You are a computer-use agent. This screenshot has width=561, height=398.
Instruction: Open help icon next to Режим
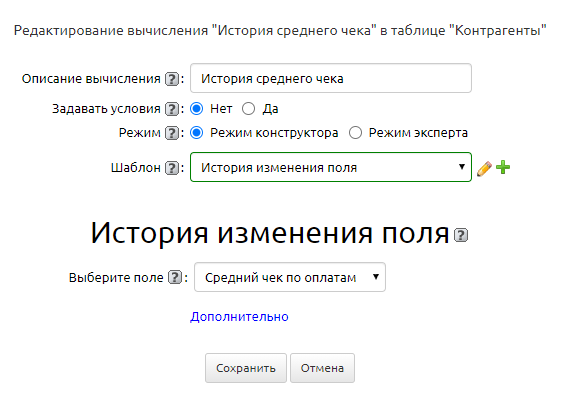coord(172,133)
